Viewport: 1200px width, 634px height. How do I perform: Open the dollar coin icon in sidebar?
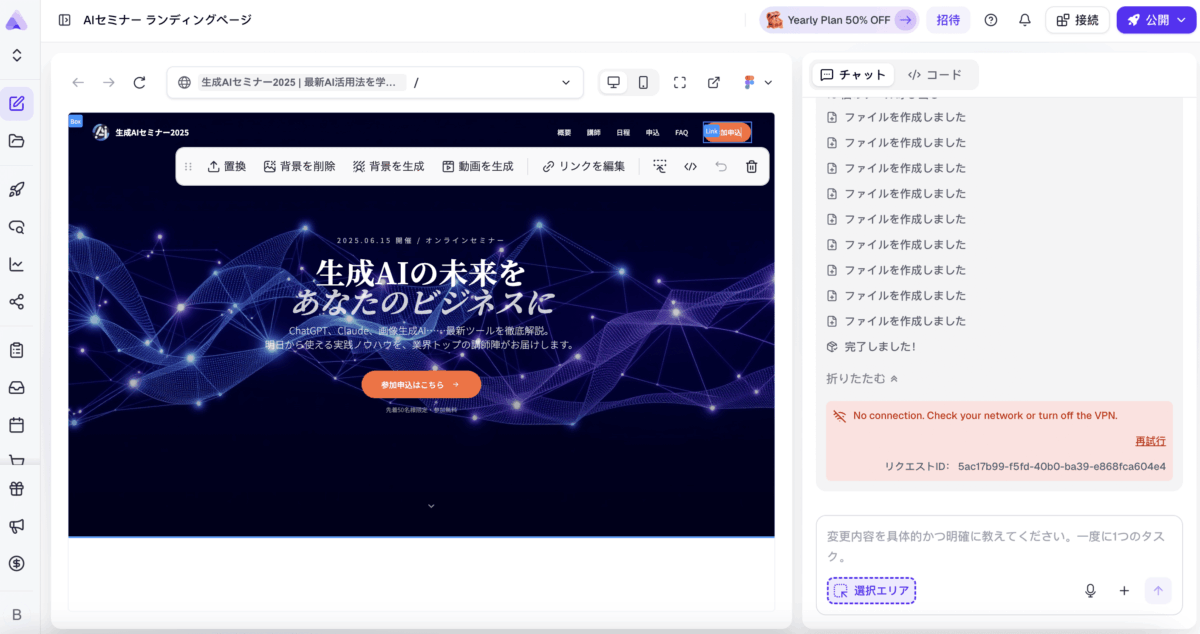click(17, 563)
